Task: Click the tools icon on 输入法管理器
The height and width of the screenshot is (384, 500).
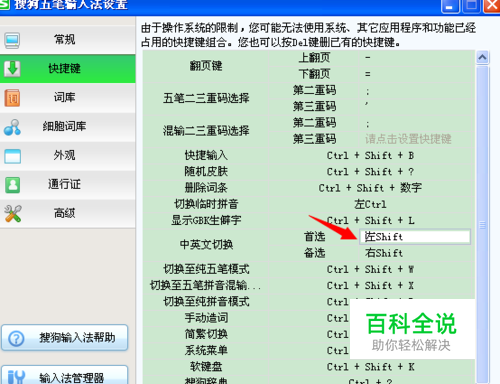Action: point(16,377)
